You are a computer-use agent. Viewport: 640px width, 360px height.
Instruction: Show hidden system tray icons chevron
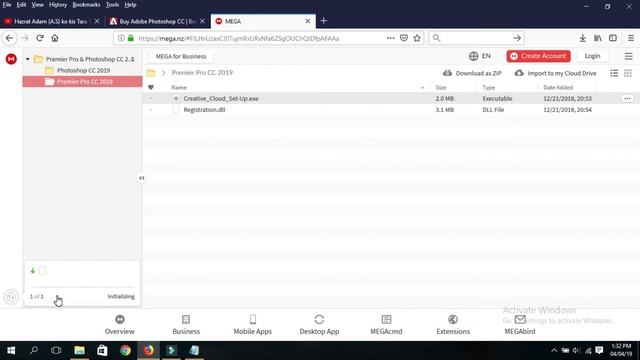[x=554, y=351]
